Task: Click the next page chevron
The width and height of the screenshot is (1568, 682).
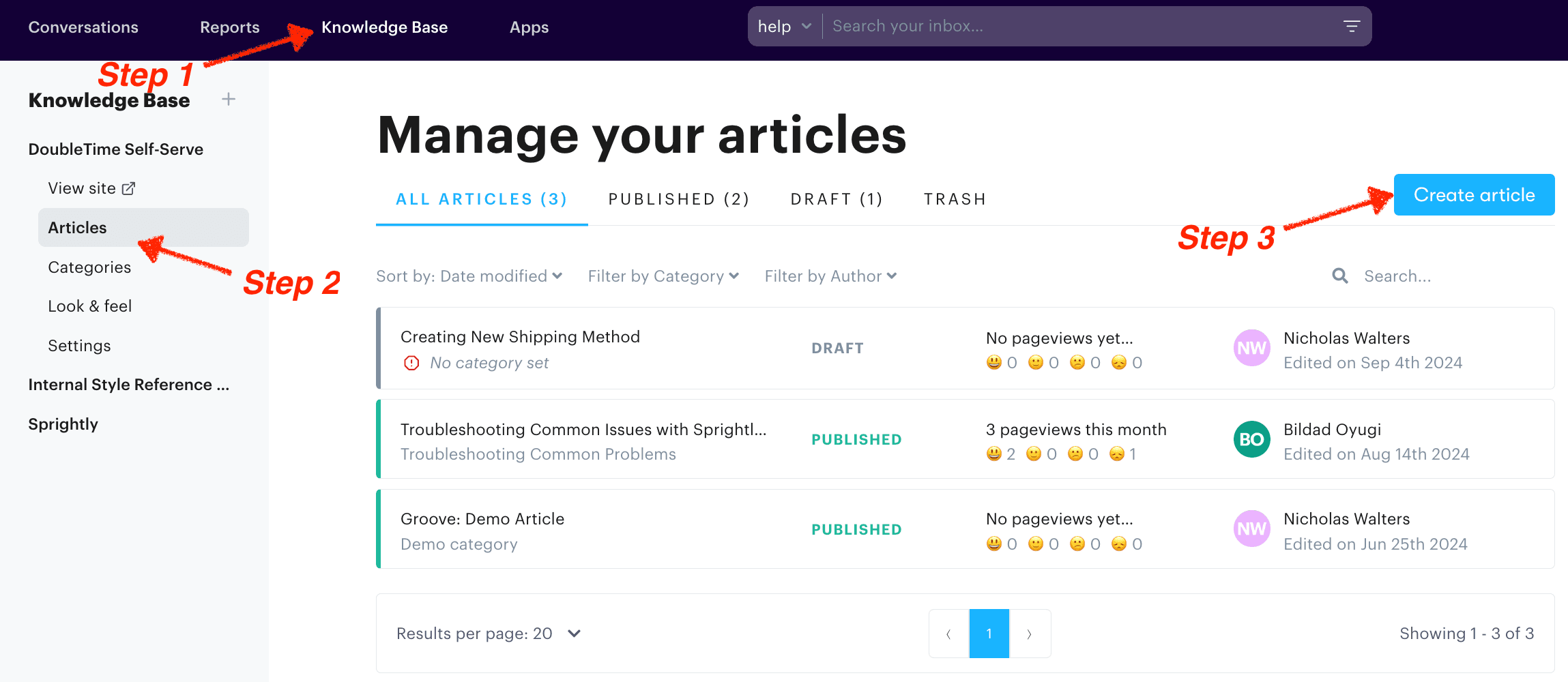Action: [x=1030, y=634]
